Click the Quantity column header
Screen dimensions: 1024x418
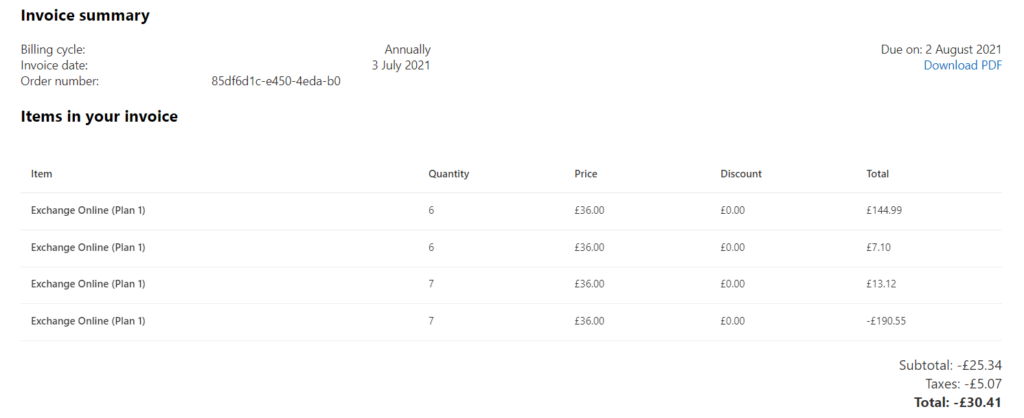tap(449, 174)
